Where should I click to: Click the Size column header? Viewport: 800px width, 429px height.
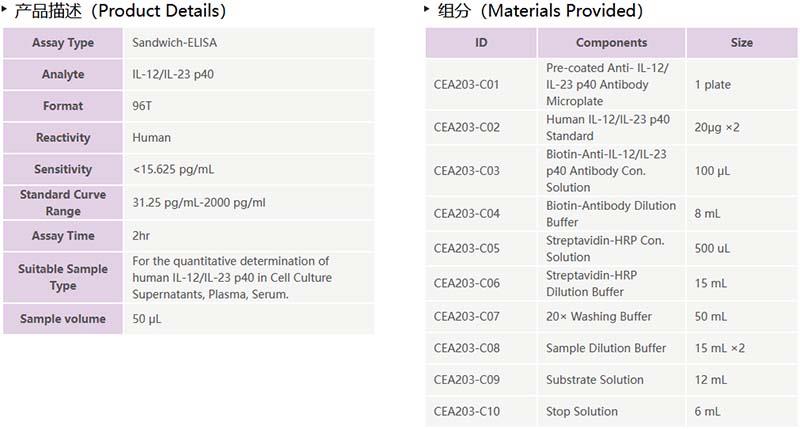tap(741, 43)
